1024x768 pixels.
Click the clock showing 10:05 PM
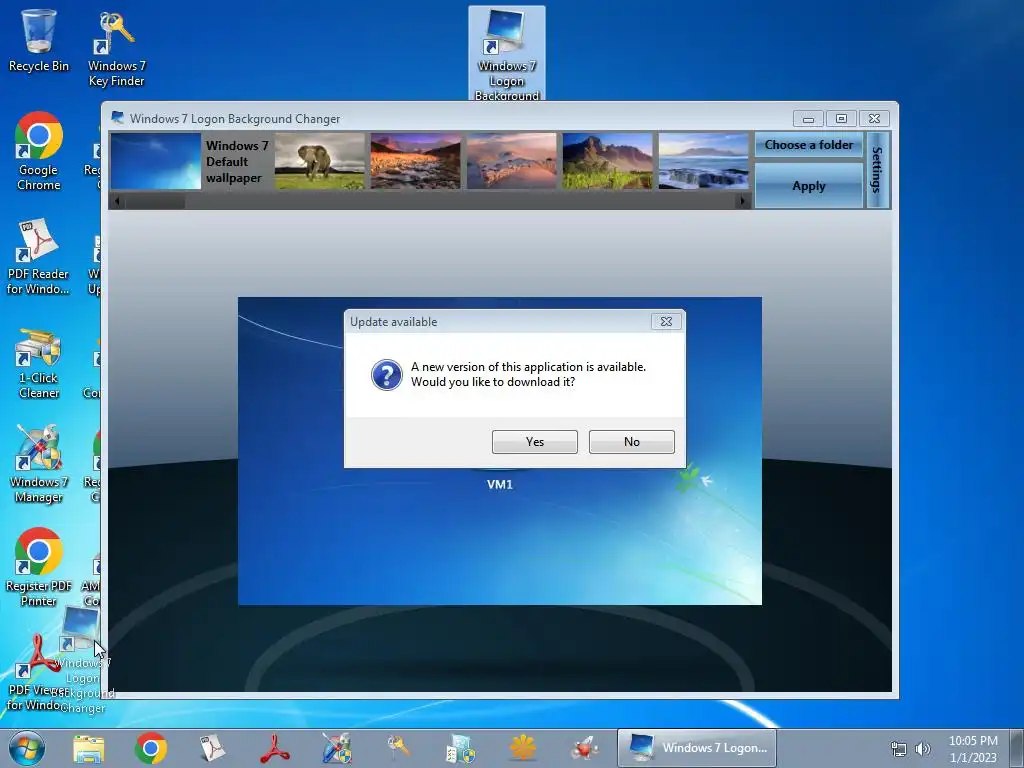point(973,749)
